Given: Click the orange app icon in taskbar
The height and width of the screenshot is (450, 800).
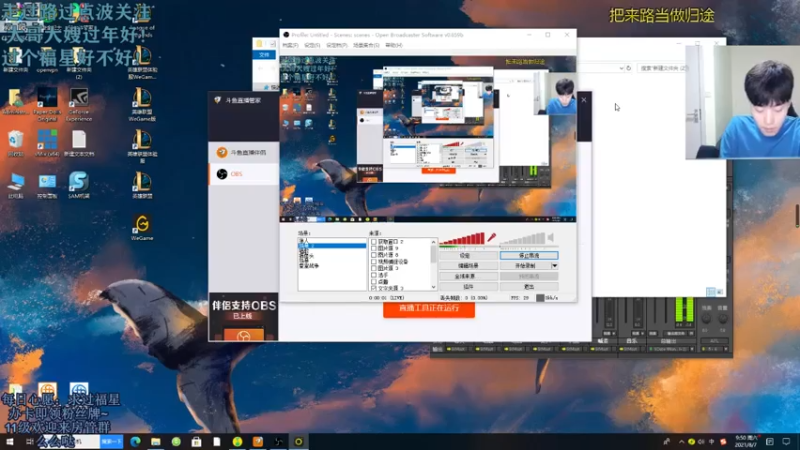Looking at the screenshot, I should click(258, 442).
